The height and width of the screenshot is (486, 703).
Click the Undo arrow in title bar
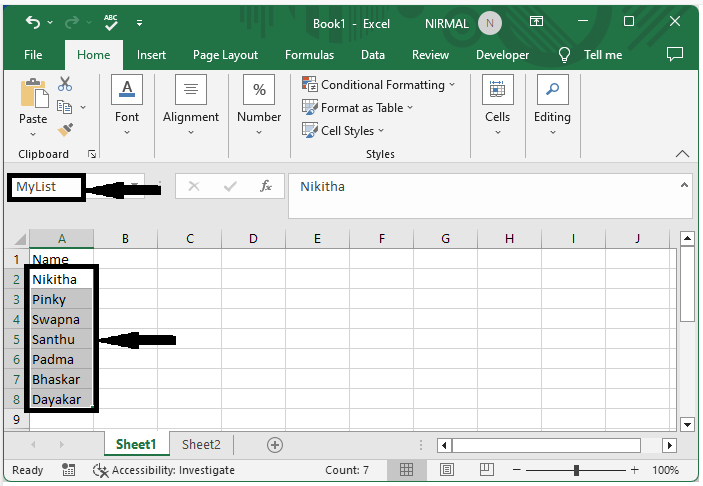[33, 21]
